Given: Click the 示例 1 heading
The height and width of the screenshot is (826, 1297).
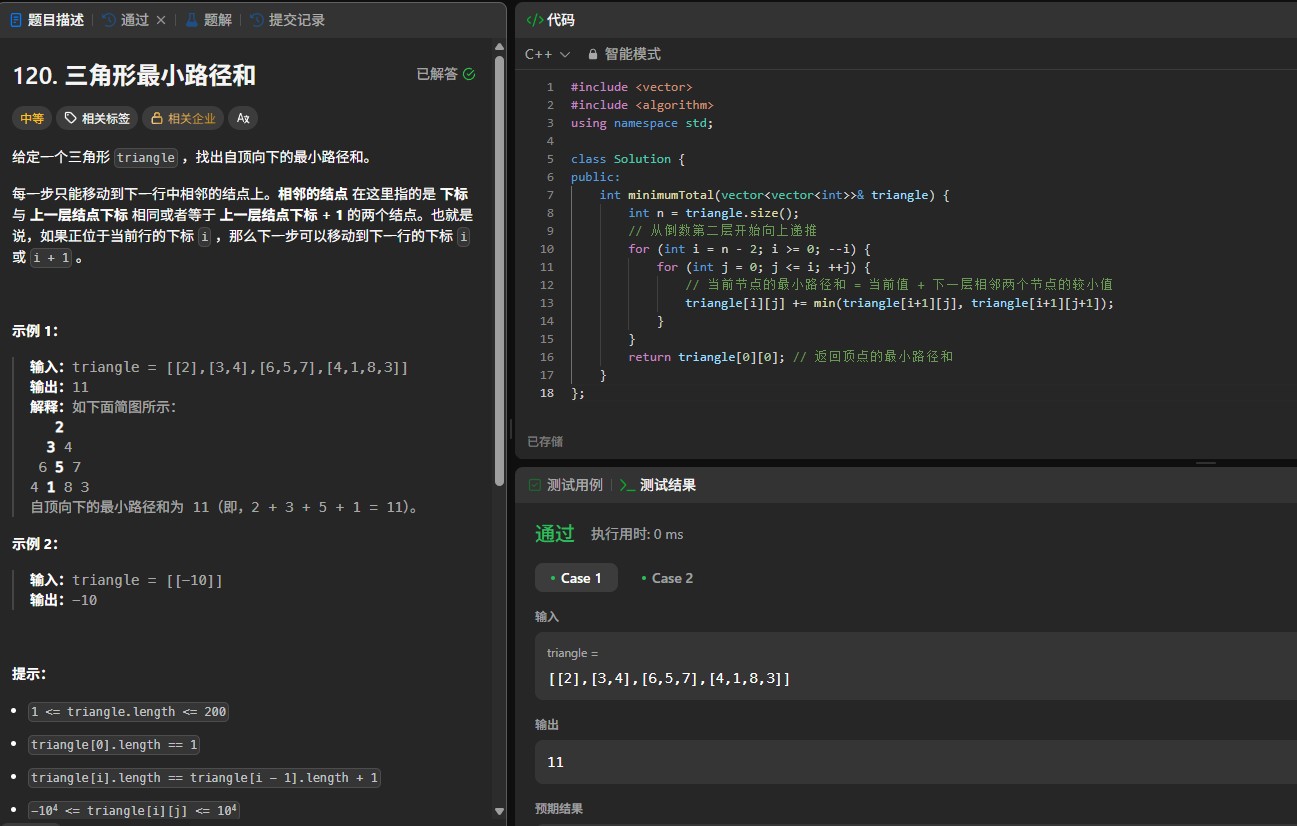Looking at the screenshot, I should click(35, 331).
